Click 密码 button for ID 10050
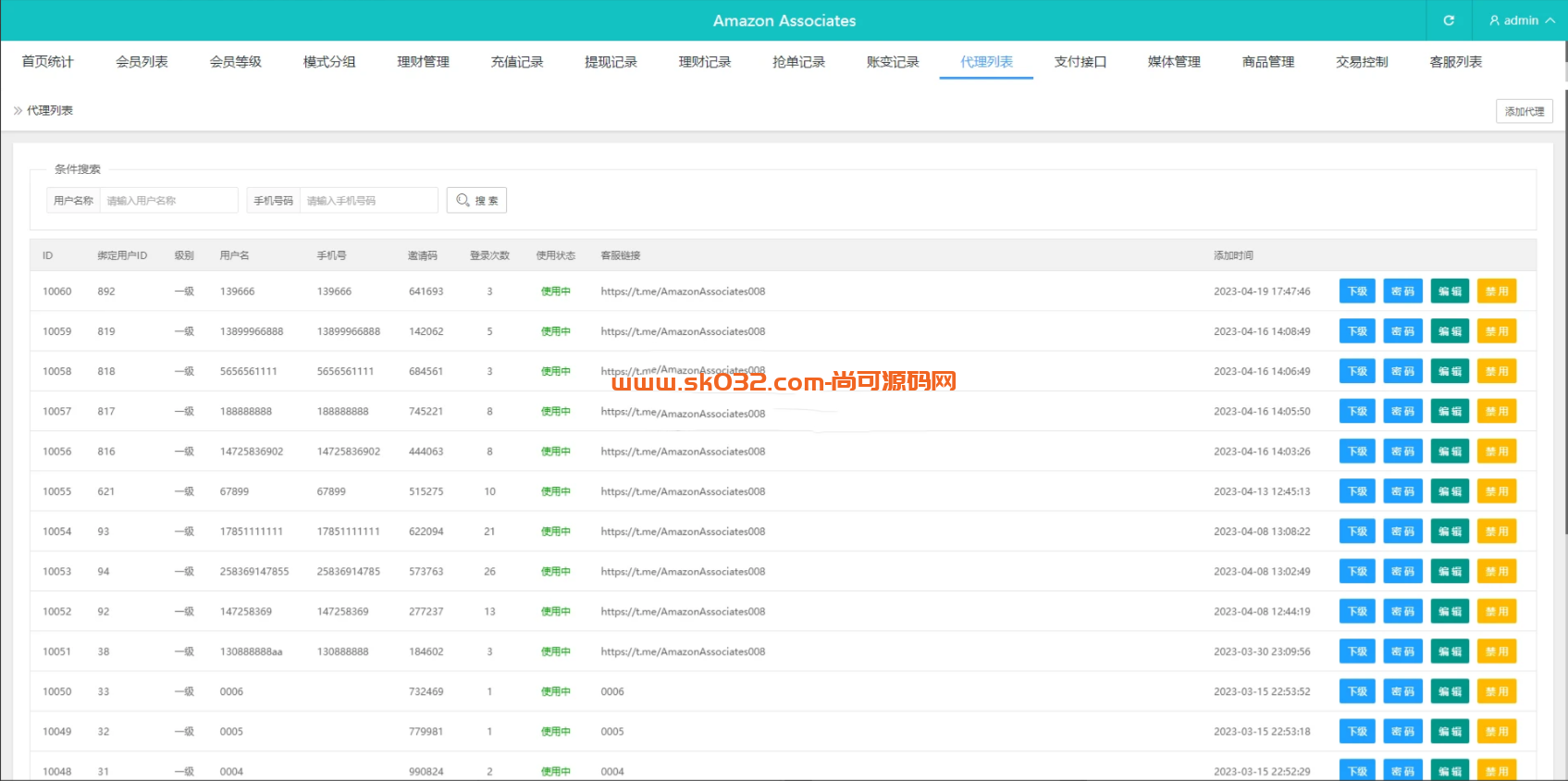 coord(1403,691)
